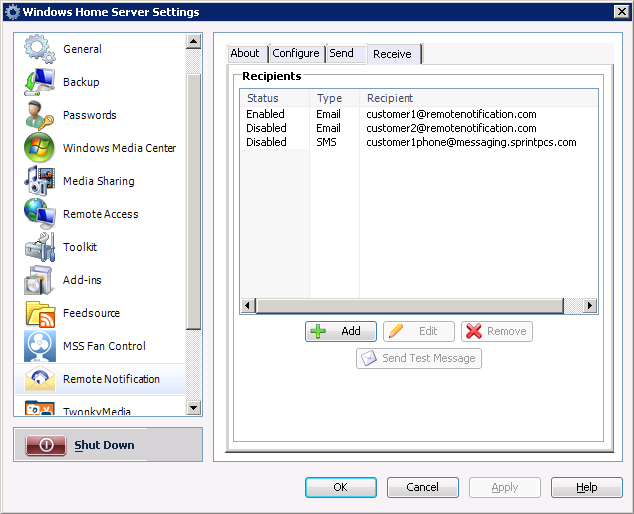
Task: Click the MSS Fan Control fan icon
Action: click(39, 346)
